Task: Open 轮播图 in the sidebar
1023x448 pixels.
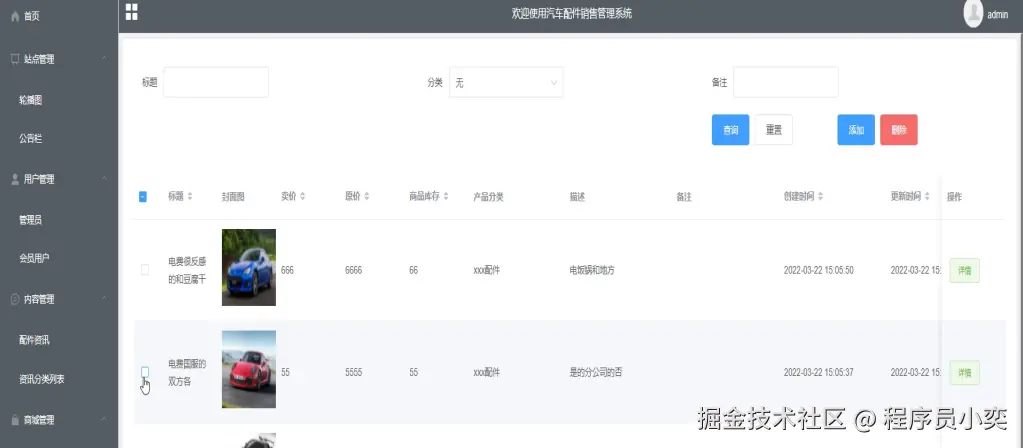Action: (31, 100)
